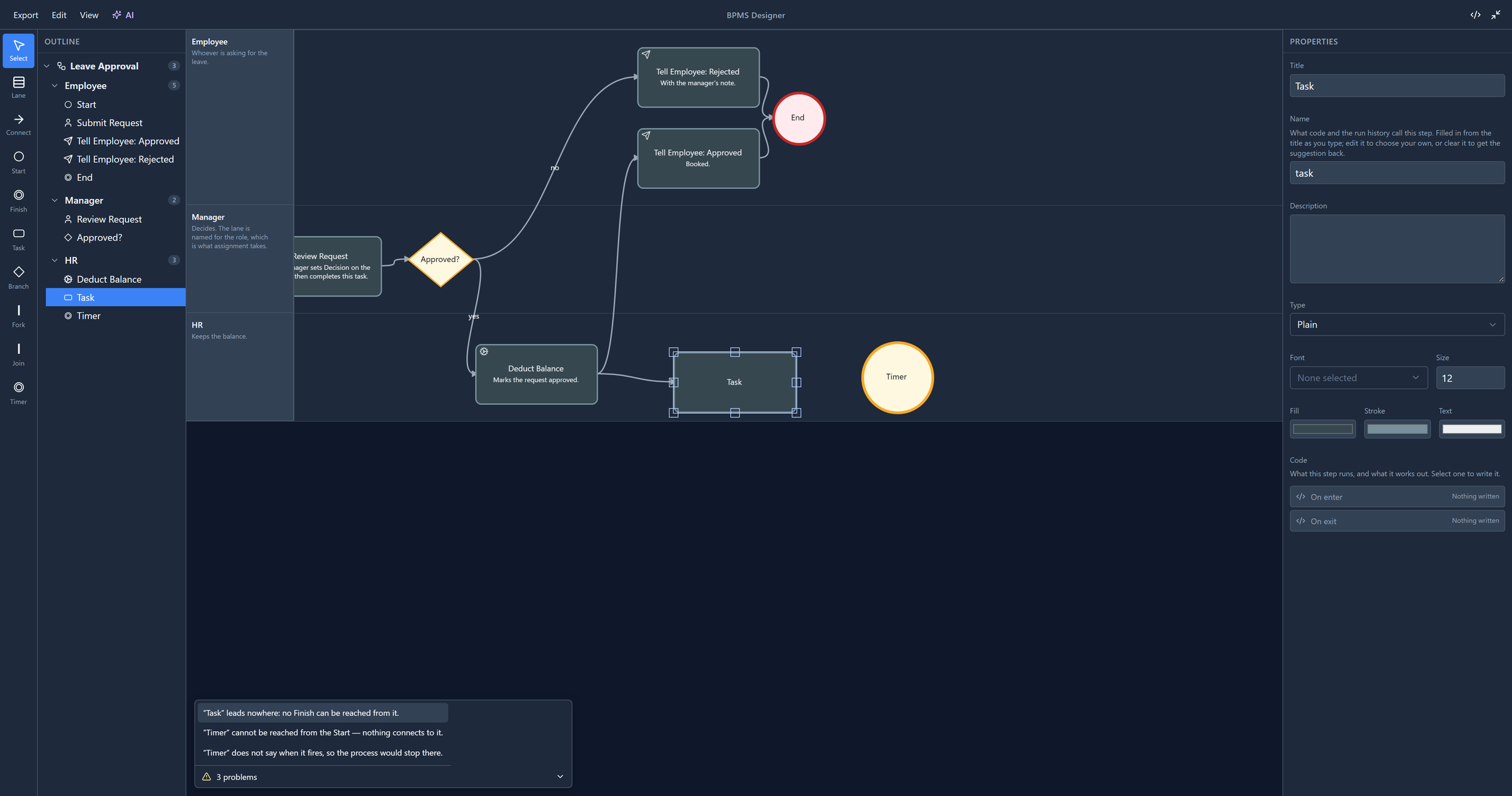Image resolution: width=1512 pixels, height=796 pixels.
Task: Select the Task leads nowhere problem
Action: (323, 713)
